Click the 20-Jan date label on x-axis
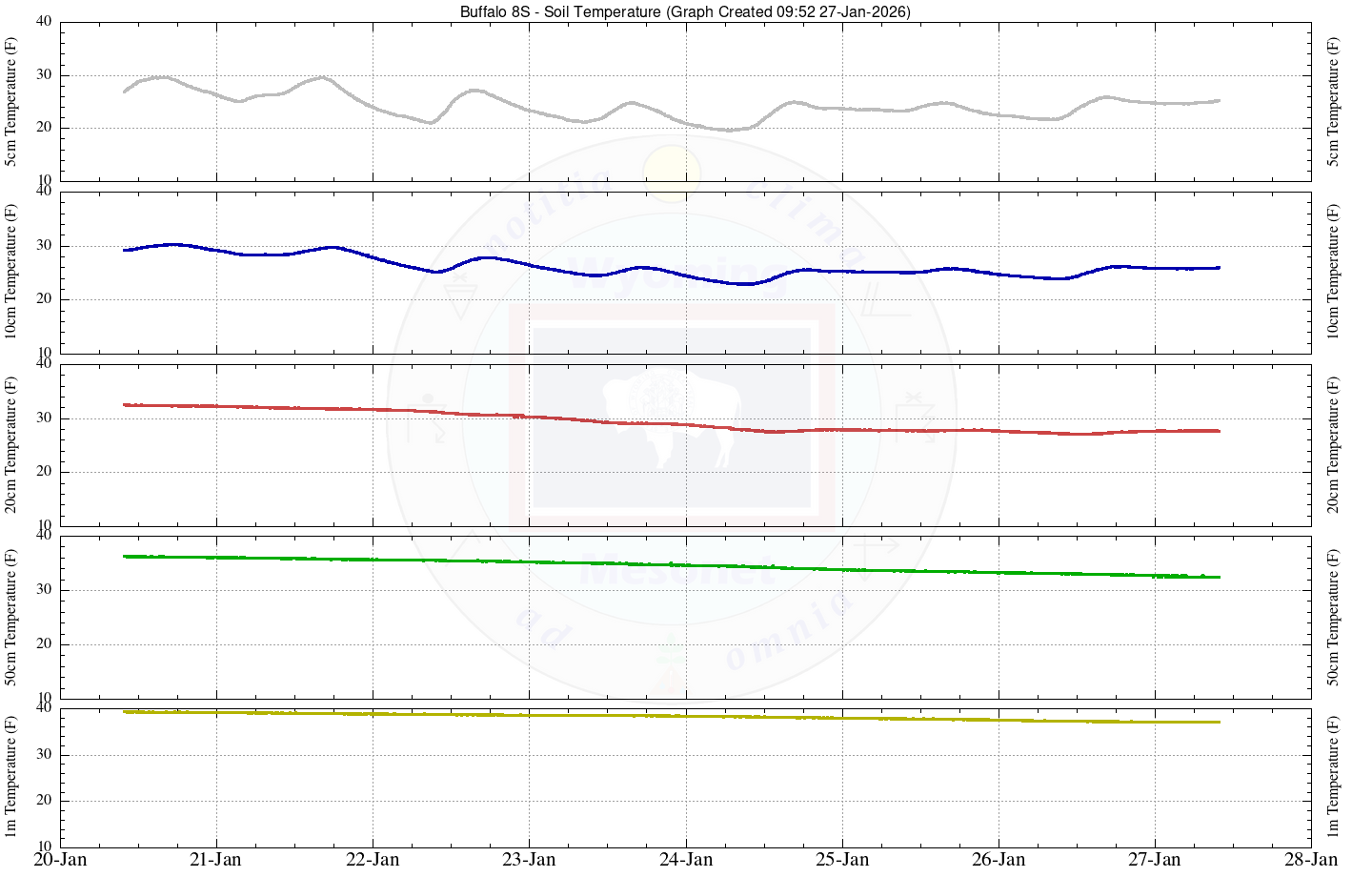The width and height of the screenshot is (1372, 877). coord(60,860)
